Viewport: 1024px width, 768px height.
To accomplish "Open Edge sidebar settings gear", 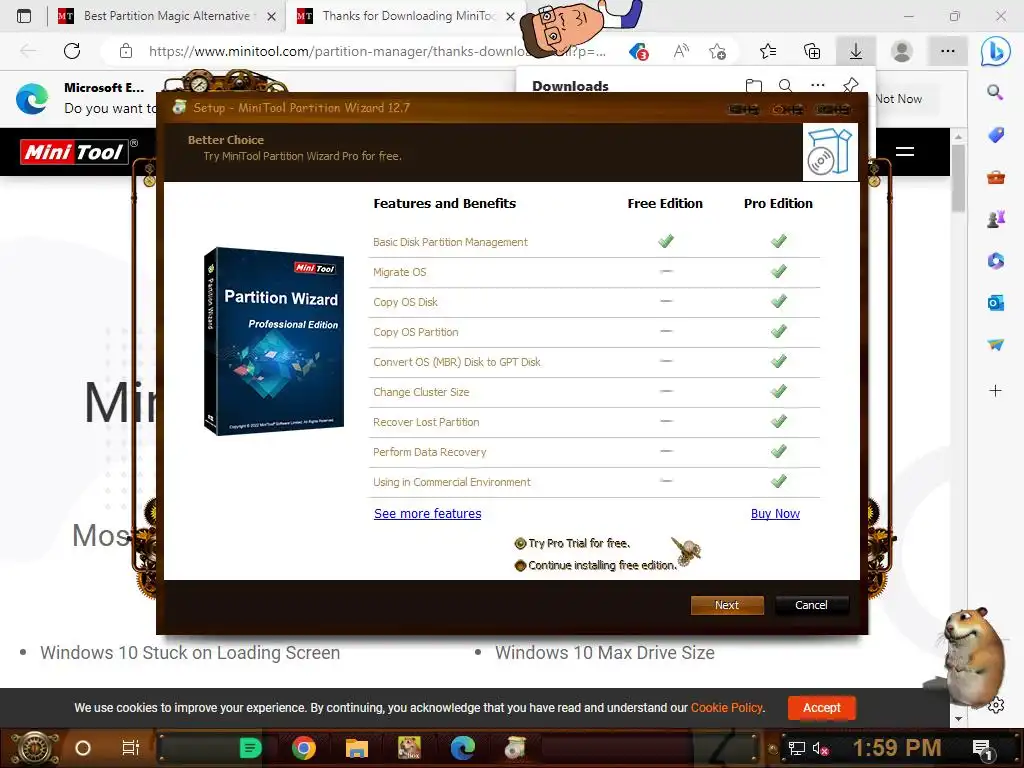I will 996,705.
